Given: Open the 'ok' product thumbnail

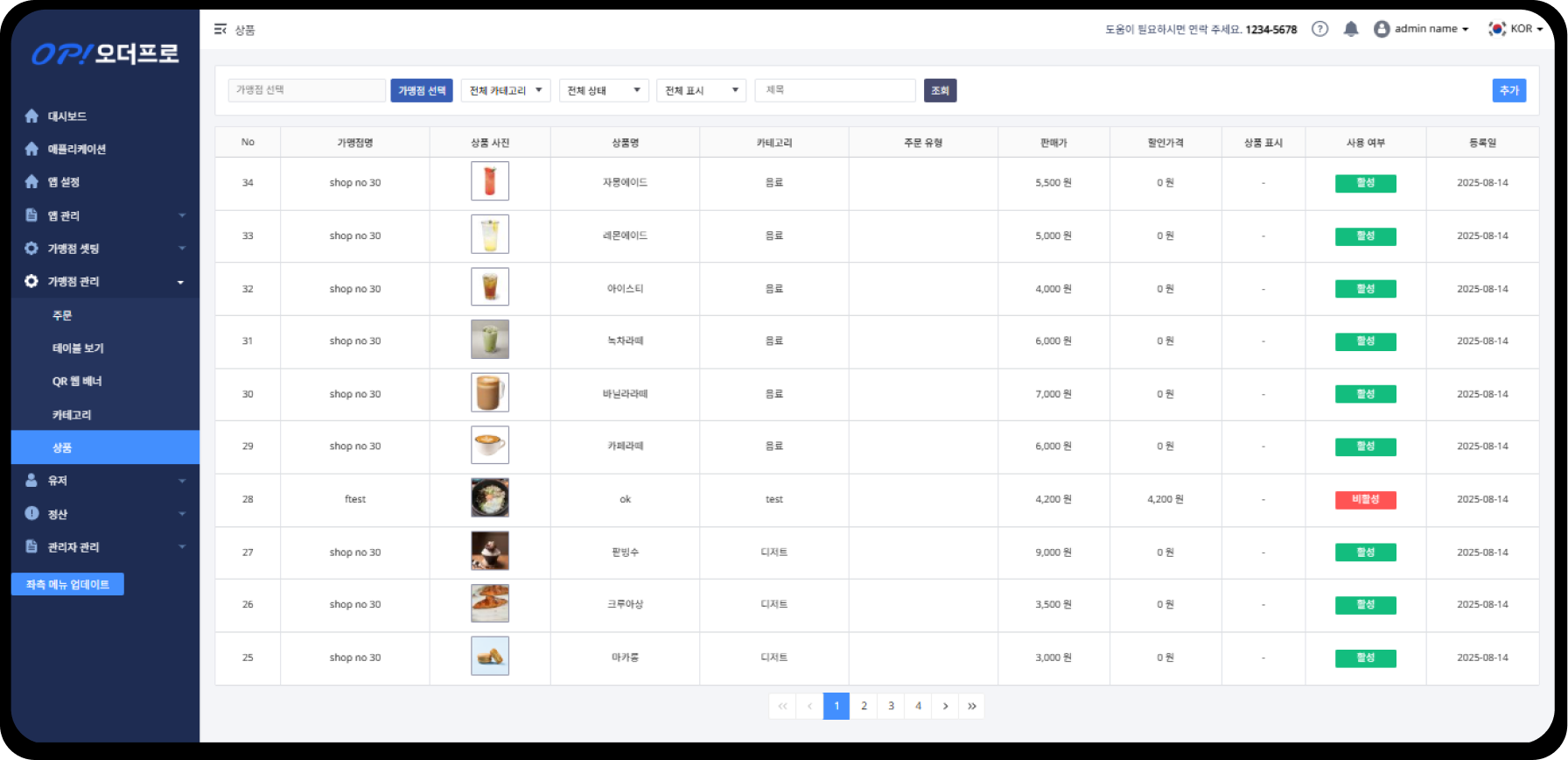Looking at the screenshot, I should (x=490, y=498).
